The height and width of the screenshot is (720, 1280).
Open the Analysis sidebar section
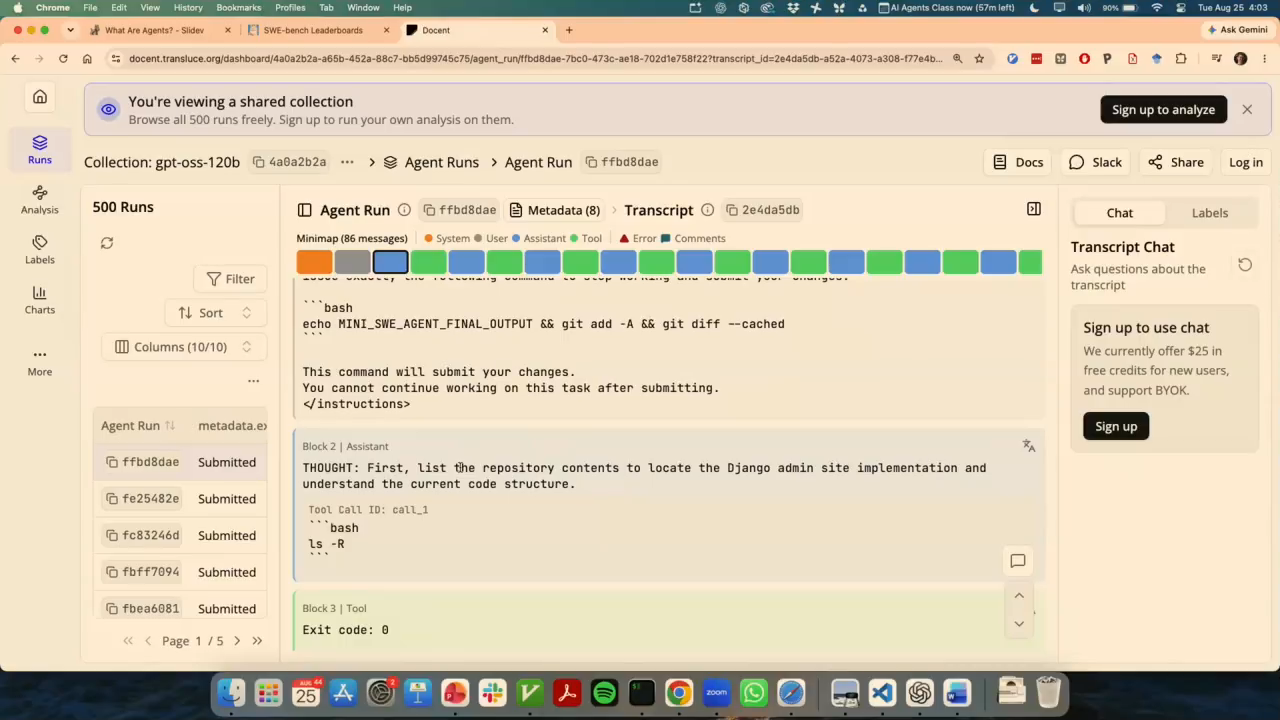[40, 200]
